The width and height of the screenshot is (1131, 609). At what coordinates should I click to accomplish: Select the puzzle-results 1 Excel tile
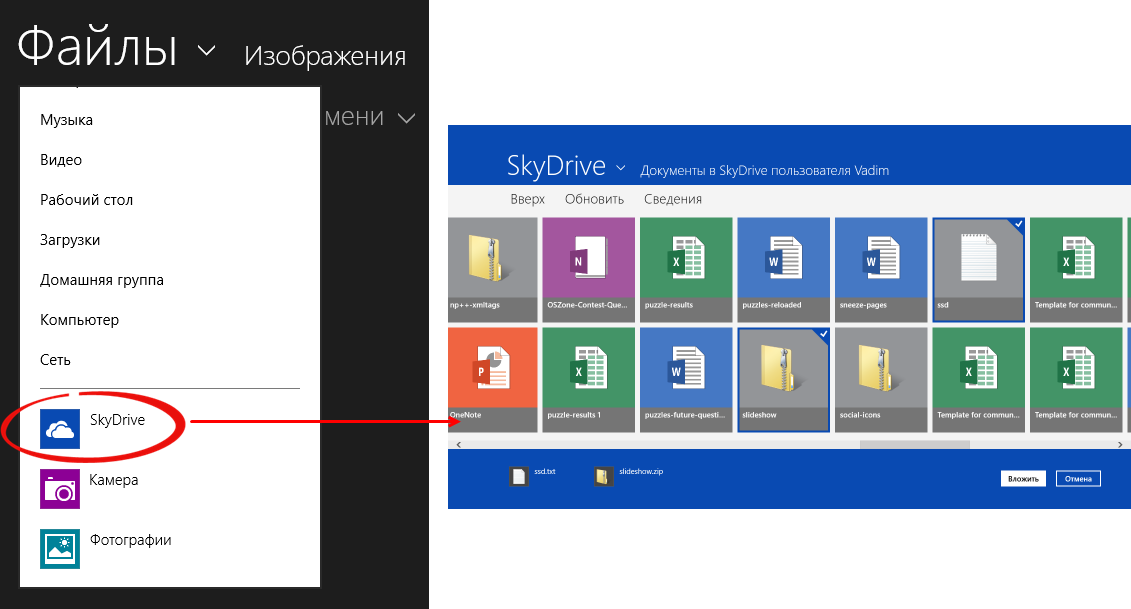589,380
